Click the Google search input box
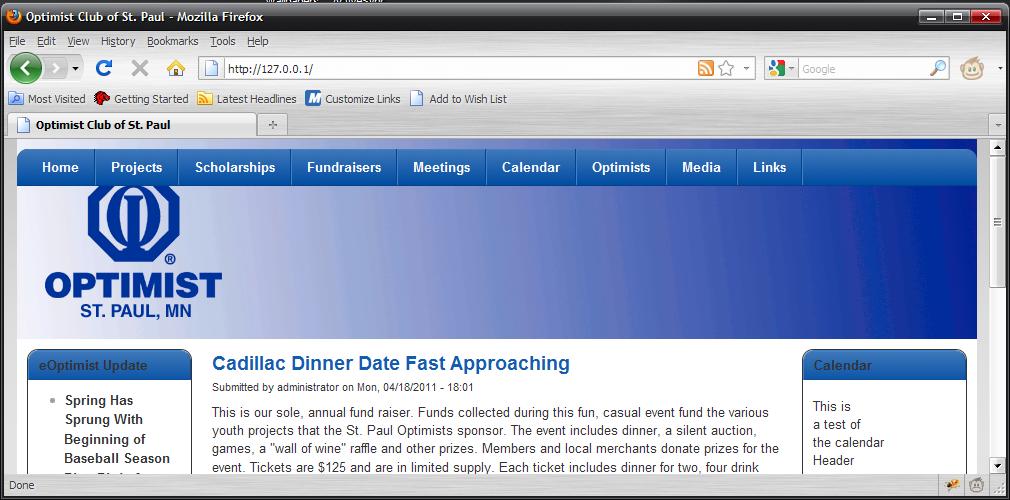The height and width of the screenshot is (500, 1010). 864,69
